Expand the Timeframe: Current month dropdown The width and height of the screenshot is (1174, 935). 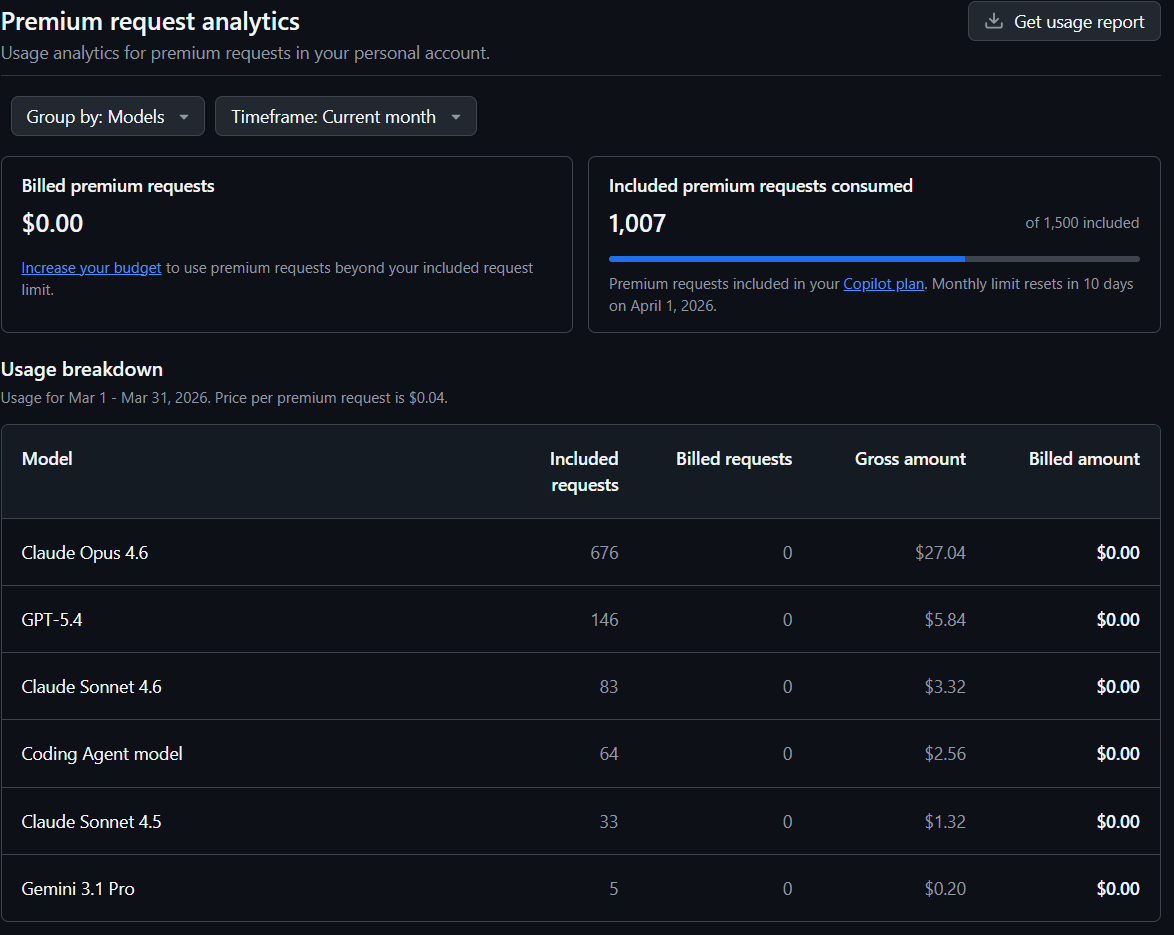pyautogui.click(x=345, y=116)
